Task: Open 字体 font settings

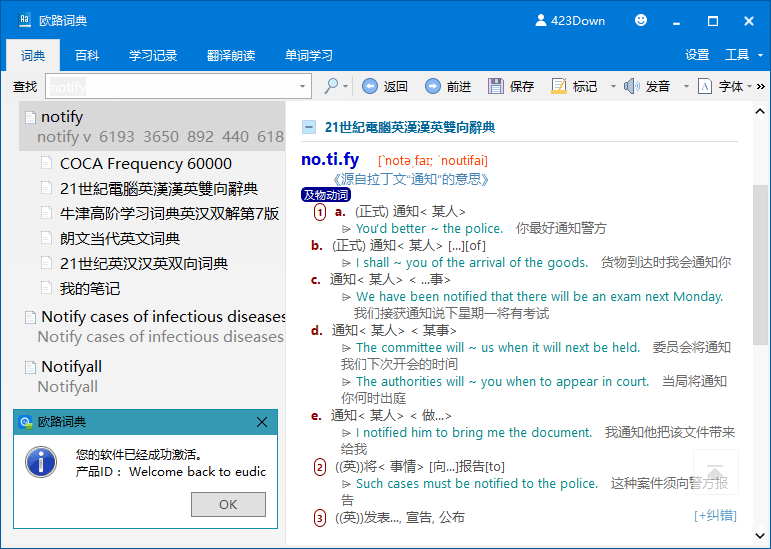Action: tap(720, 87)
